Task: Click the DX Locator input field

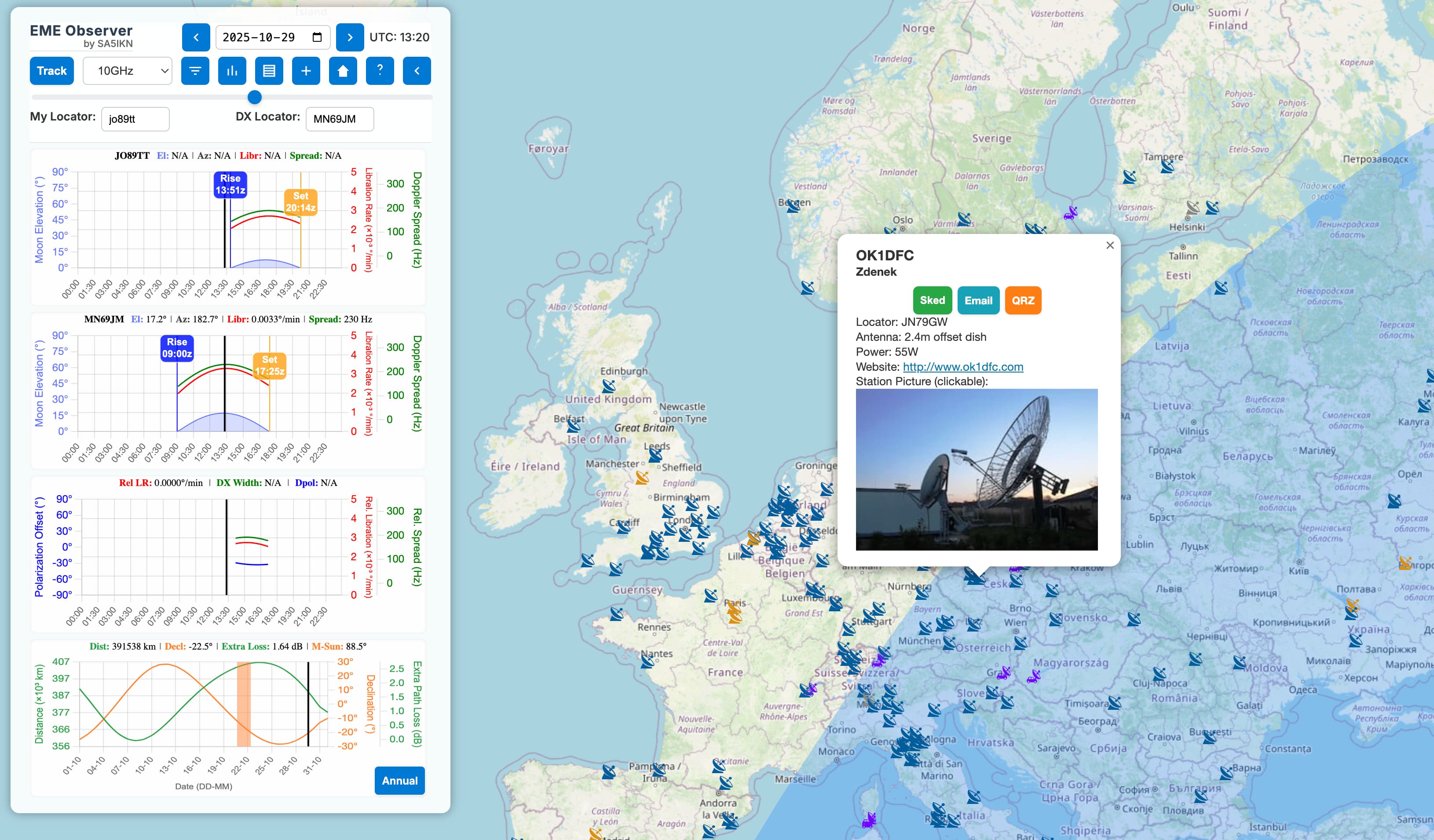Action: point(340,119)
